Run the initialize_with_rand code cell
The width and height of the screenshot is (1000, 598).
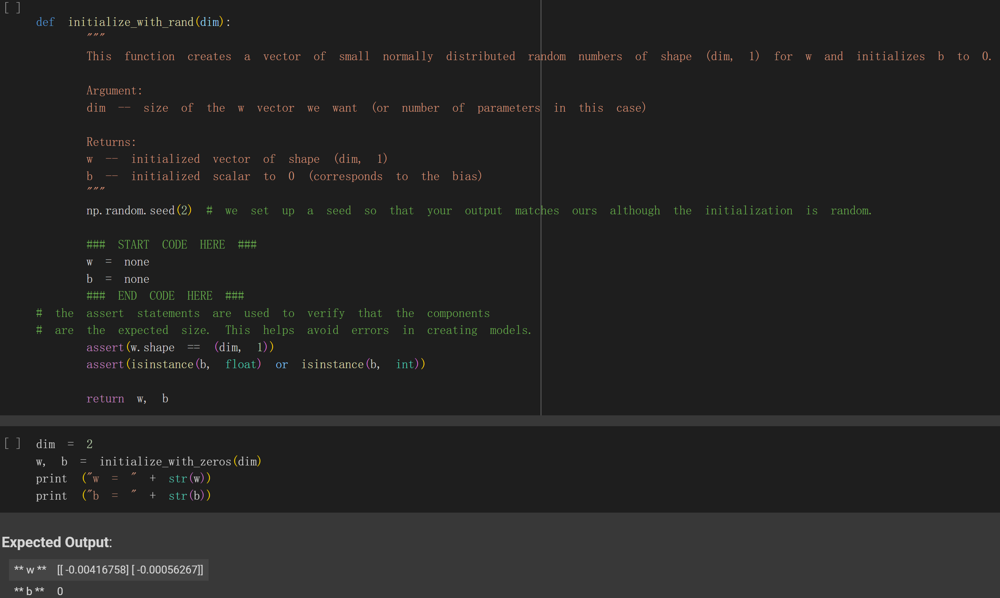point(12,8)
